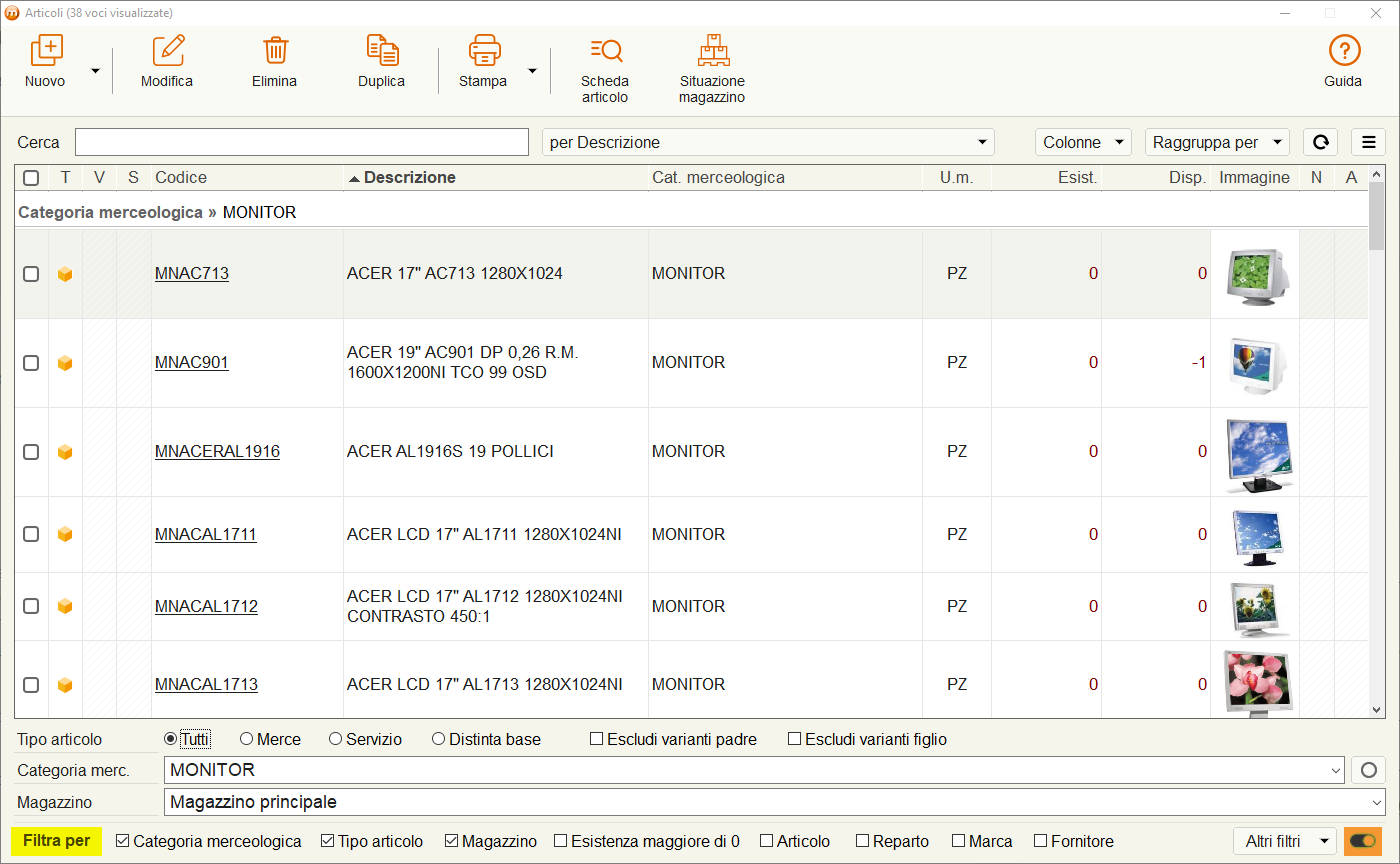Open the MNACAL1711 code link
Image resolution: width=1400 pixels, height=864 pixels.
point(206,534)
